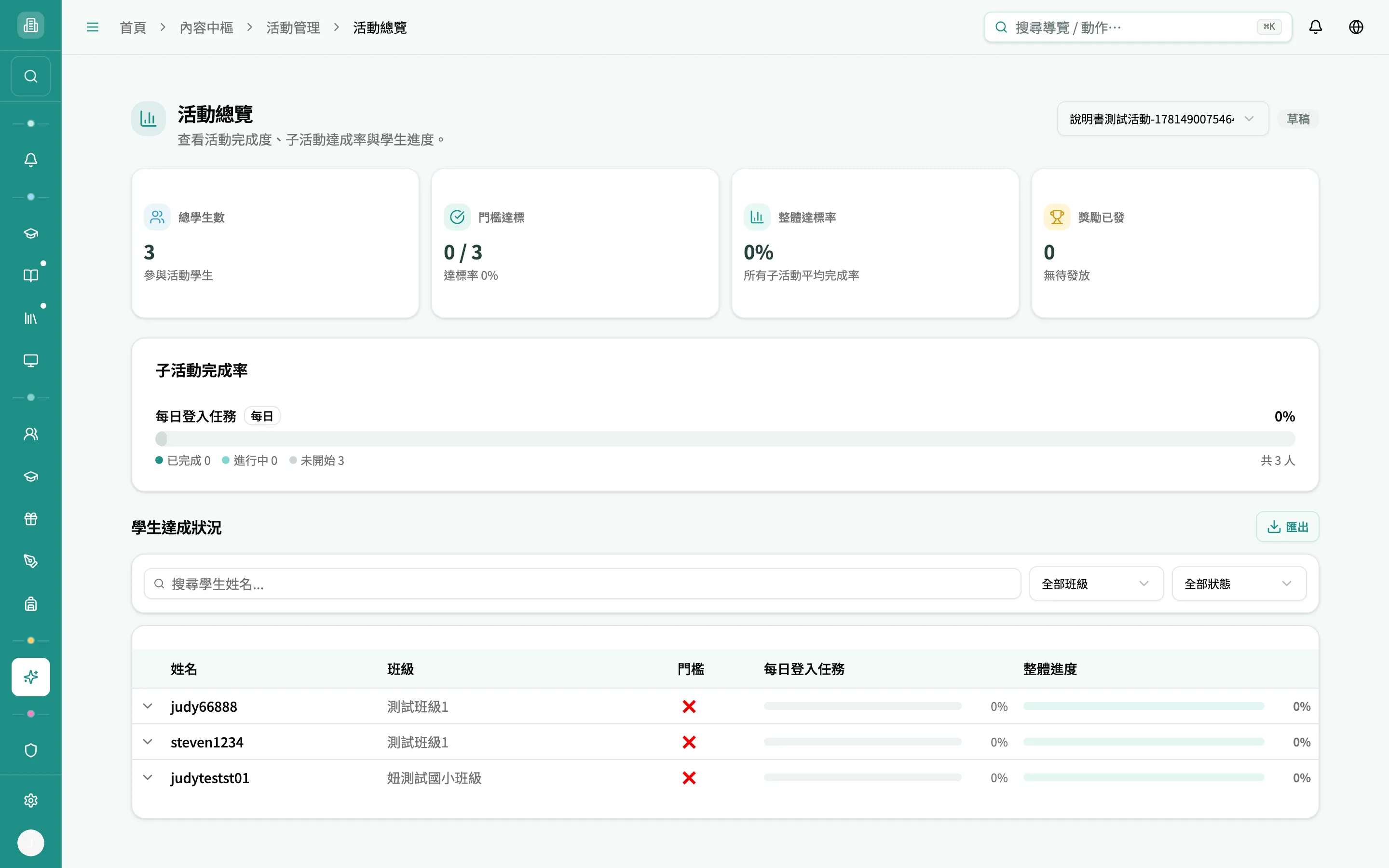Open the shield sidebar icon
Screen dimensions: 1389x868
point(30,751)
